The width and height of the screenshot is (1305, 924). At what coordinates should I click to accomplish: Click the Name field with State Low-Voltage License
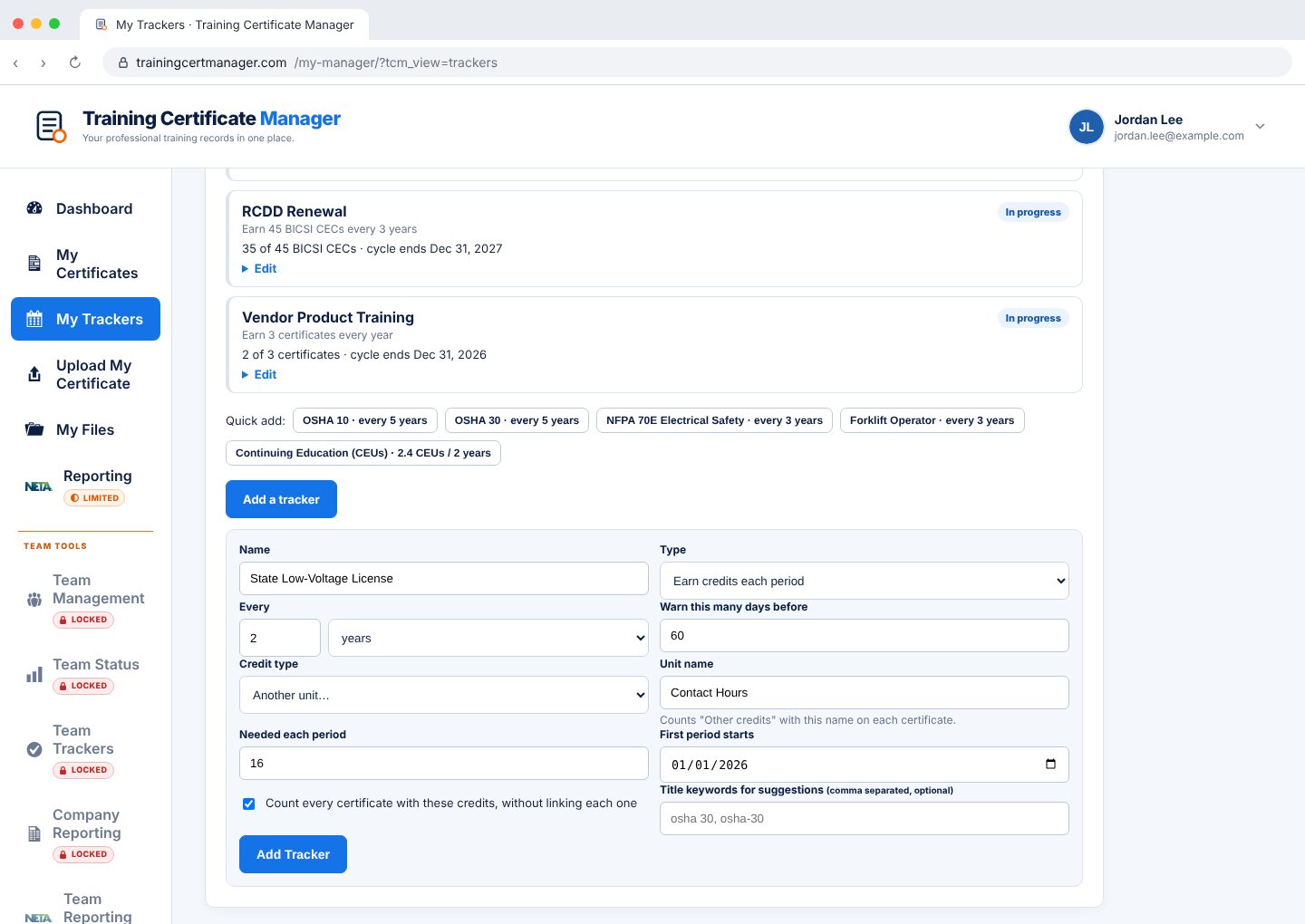point(444,578)
